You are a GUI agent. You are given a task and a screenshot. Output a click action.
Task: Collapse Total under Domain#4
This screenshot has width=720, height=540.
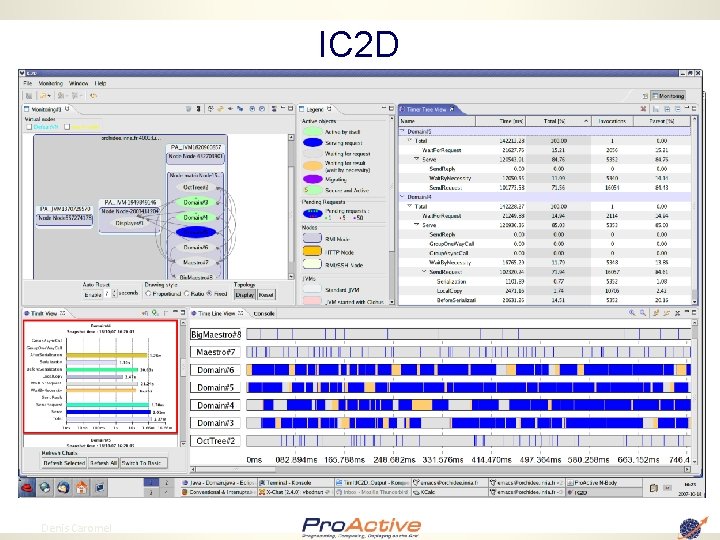click(410, 206)
